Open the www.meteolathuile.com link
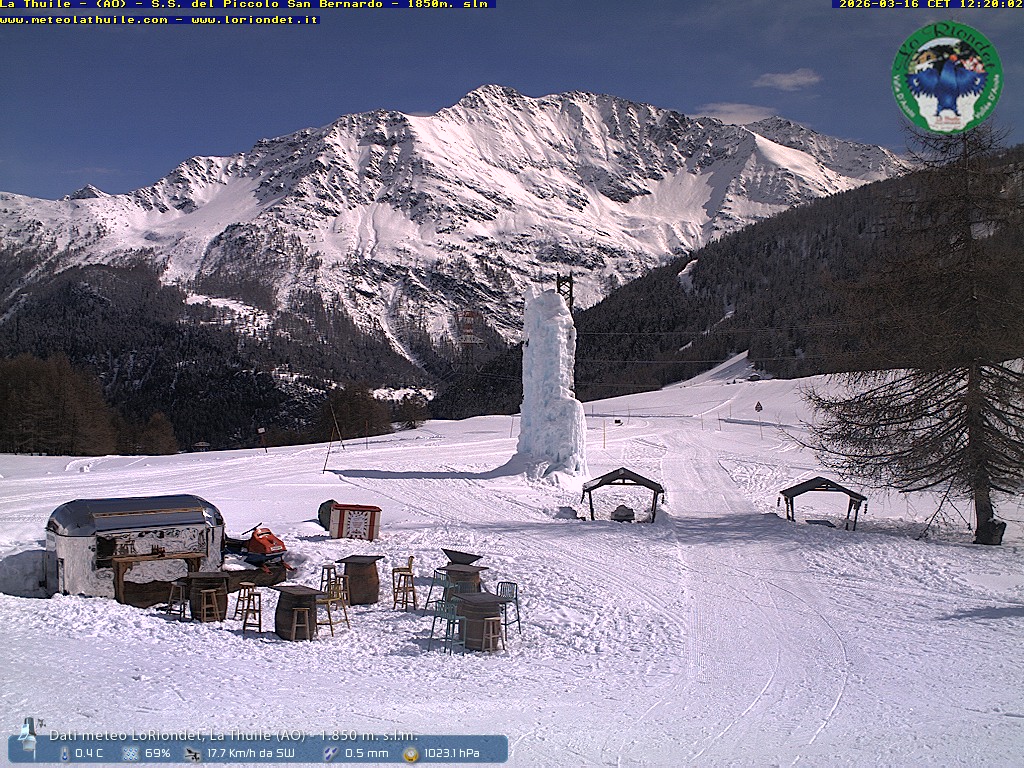The width and height of the screenshot is (1024, 768). click(85, 19)
